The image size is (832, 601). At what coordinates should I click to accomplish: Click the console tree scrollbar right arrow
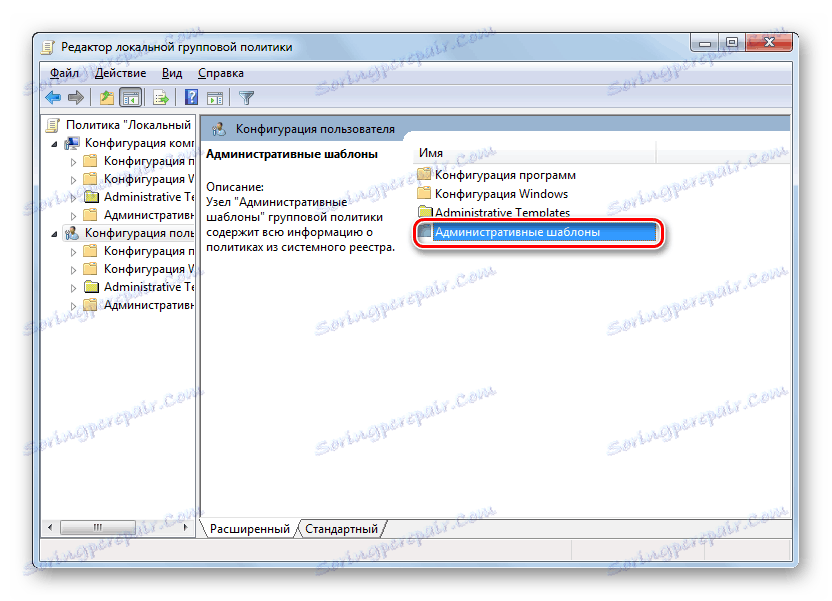tap(185, 527)
